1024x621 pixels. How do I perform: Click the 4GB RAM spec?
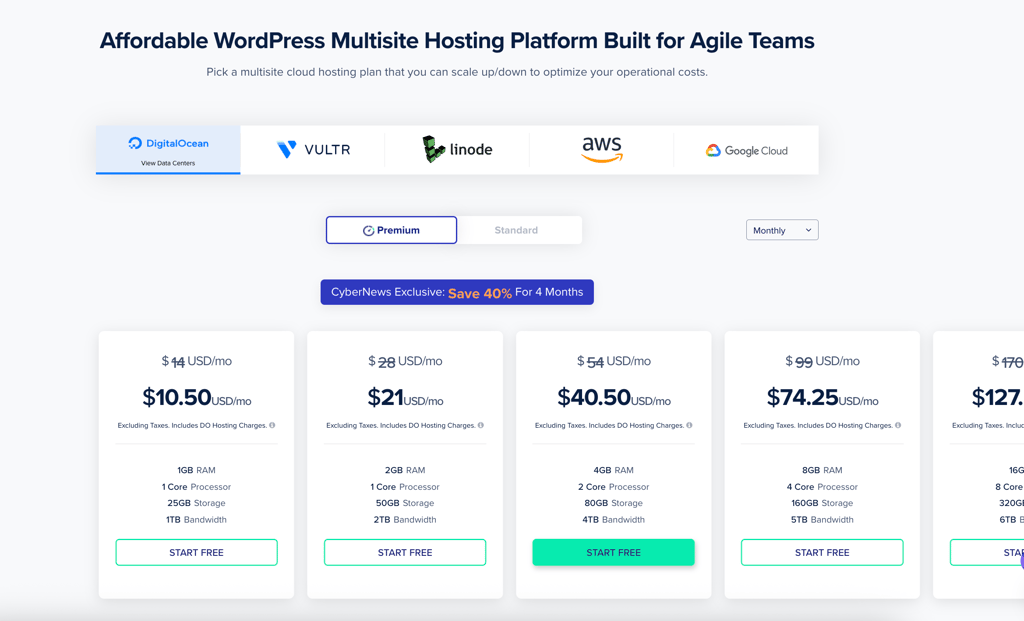coord(613,470)
